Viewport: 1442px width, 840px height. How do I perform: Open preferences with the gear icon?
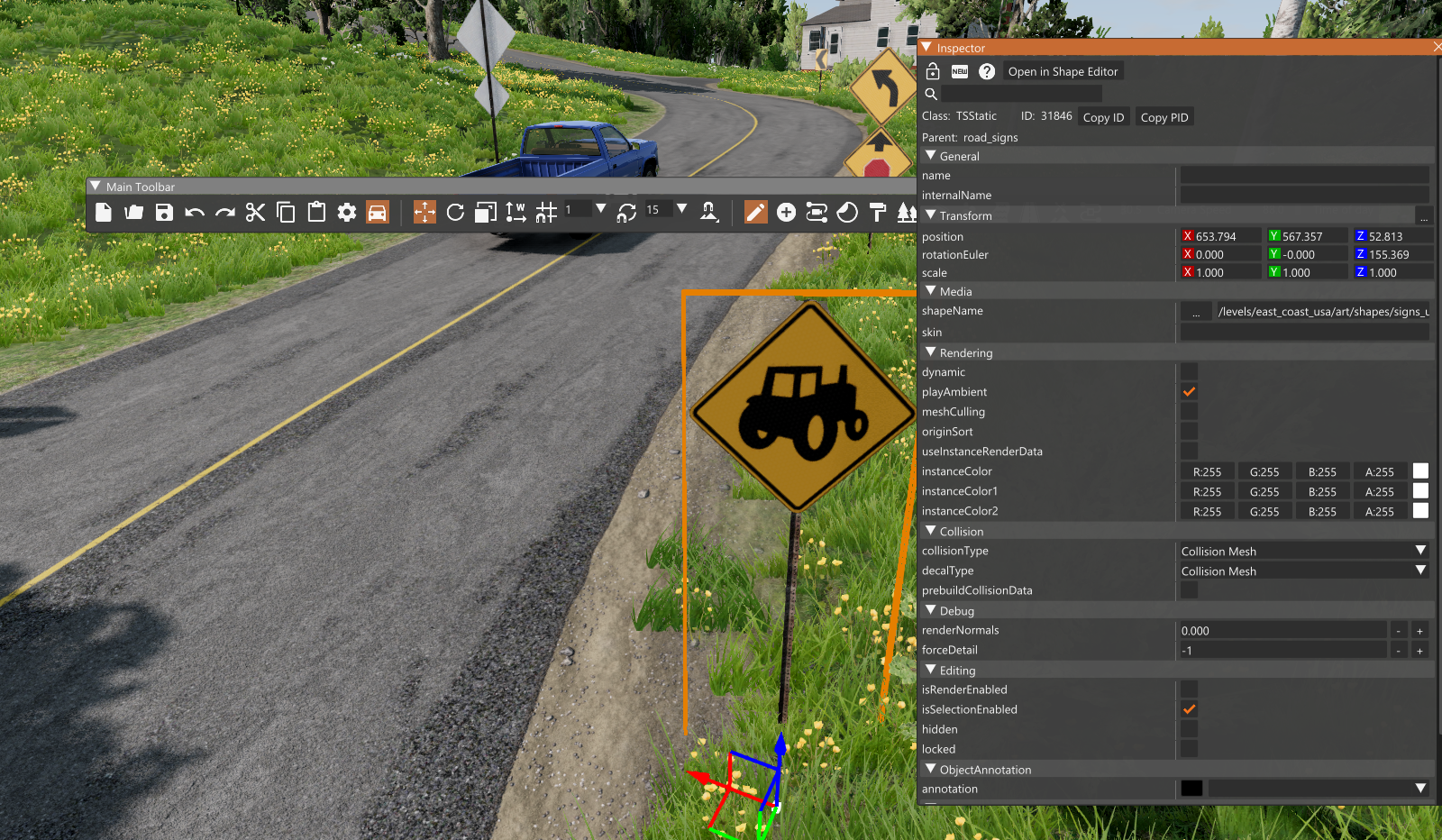(347, 212)
